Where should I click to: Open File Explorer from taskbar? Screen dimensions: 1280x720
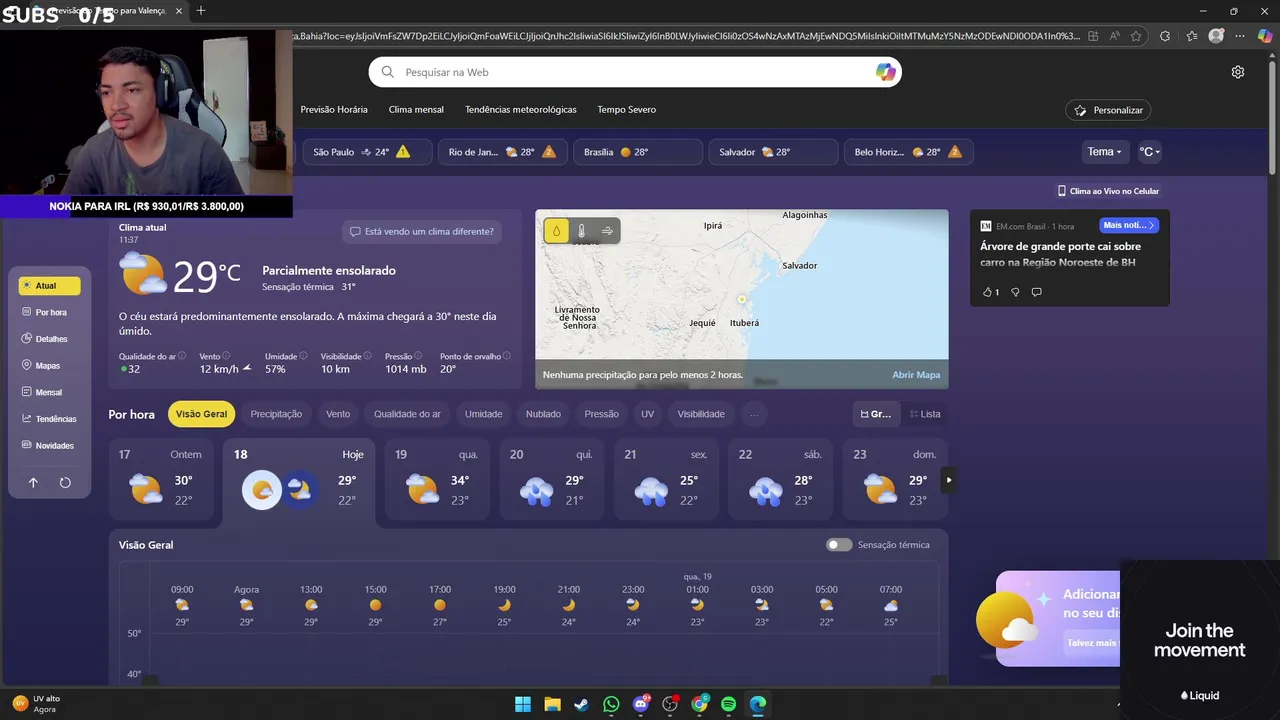pos(552,704)
